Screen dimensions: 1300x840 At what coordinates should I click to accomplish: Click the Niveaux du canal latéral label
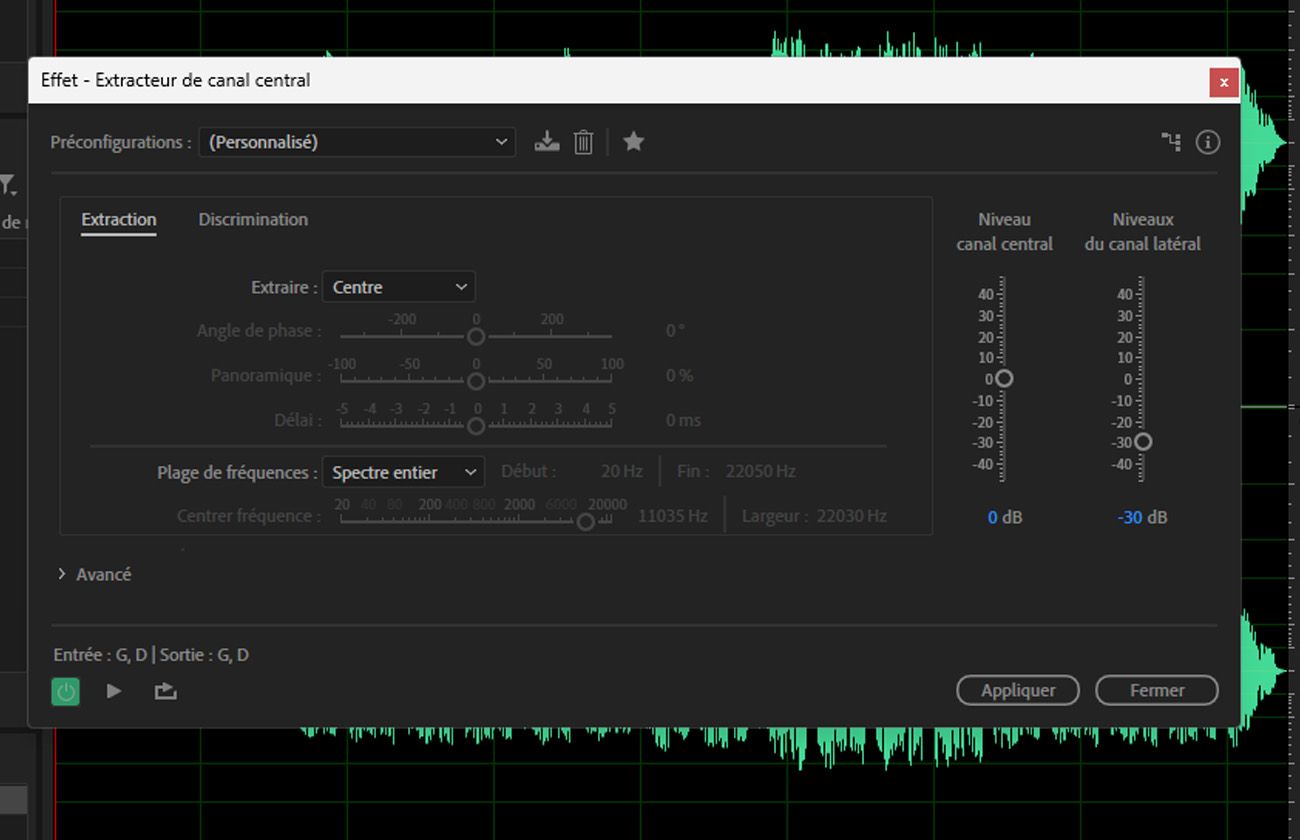(x=1143, y=231)
